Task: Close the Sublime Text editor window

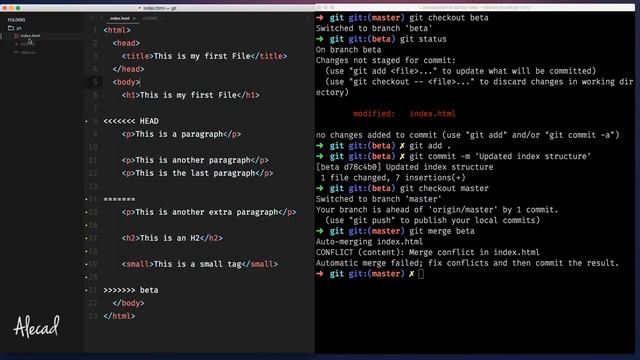Action: click(x=5, y=8)
